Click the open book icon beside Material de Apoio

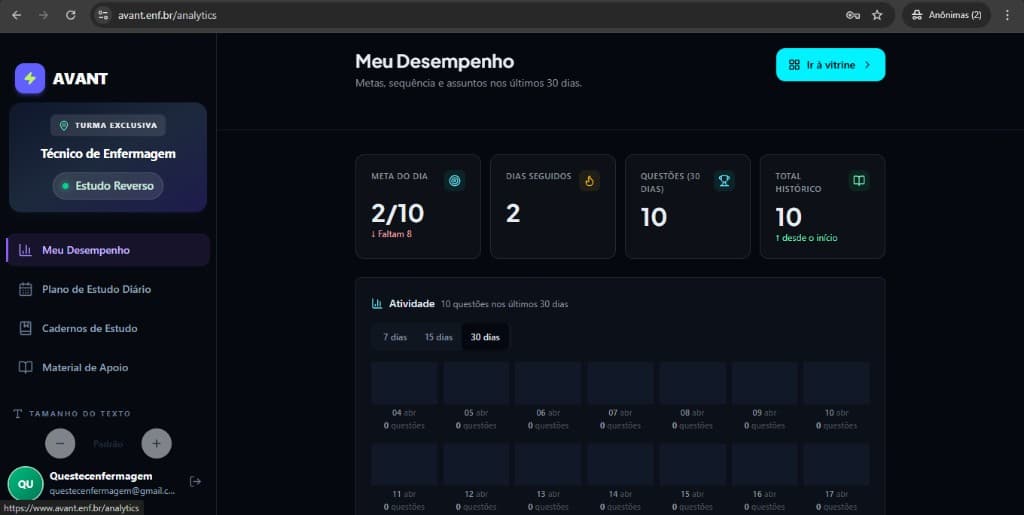(x=25, y=367)
